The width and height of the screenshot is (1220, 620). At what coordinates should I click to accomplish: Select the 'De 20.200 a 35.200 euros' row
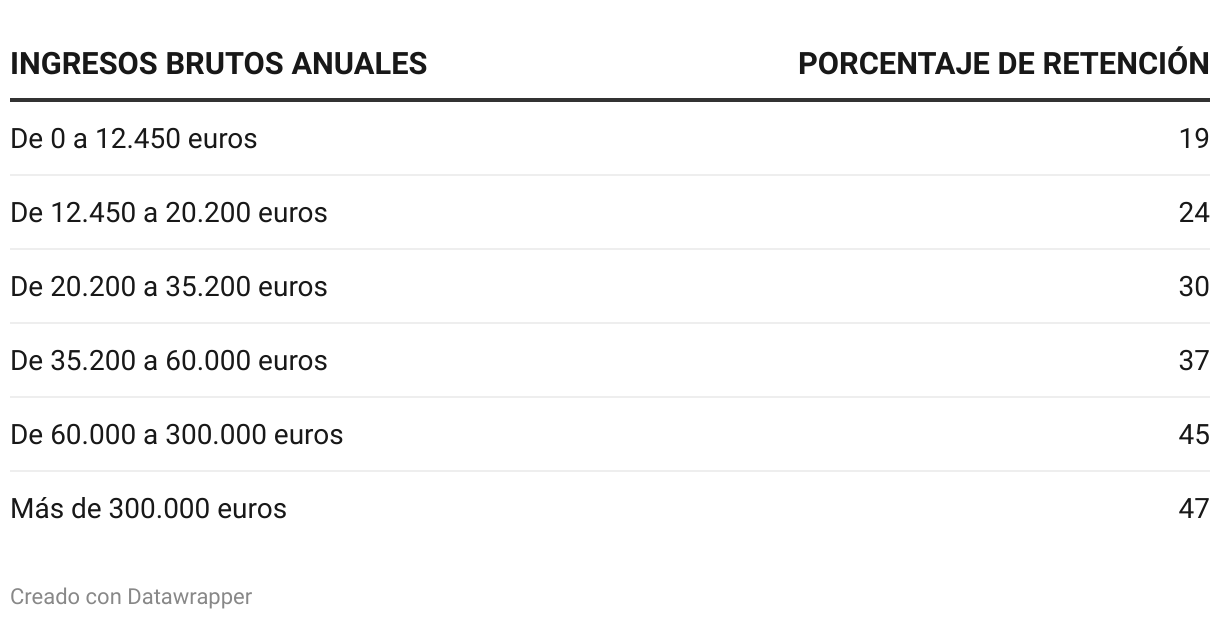coord(610,287)
